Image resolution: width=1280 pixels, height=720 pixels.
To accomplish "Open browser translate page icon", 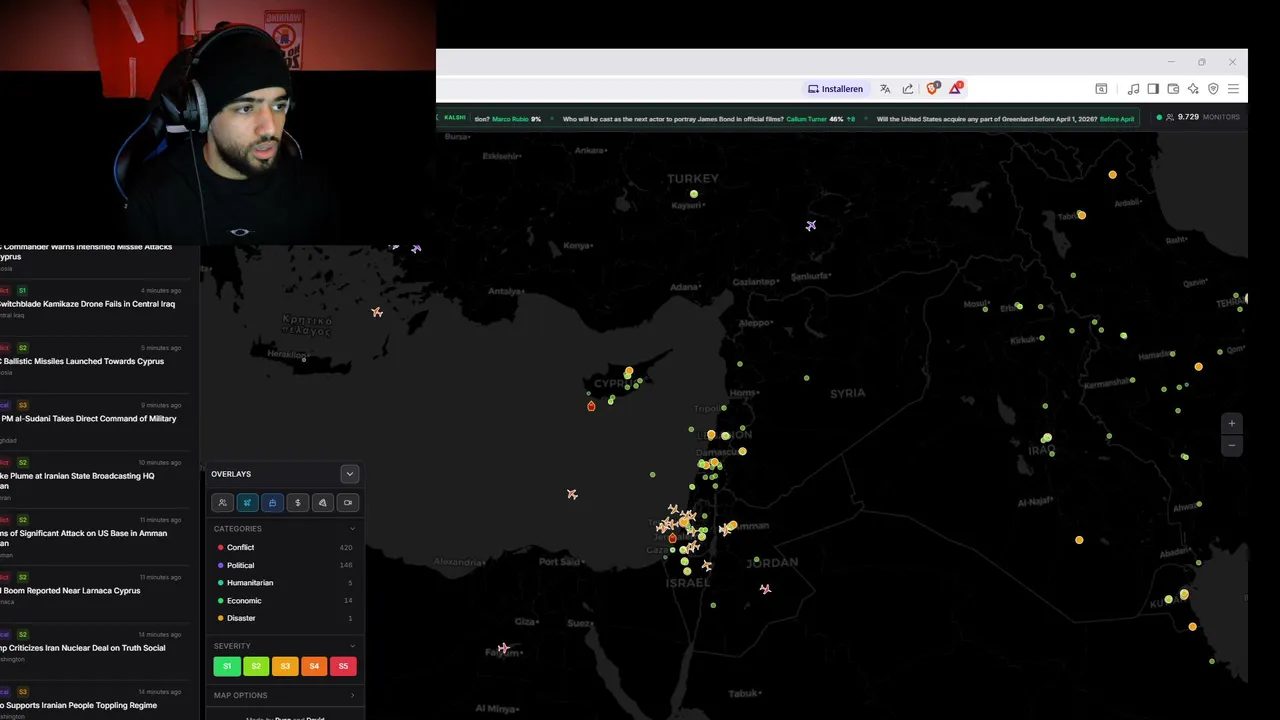I will 885,89.
